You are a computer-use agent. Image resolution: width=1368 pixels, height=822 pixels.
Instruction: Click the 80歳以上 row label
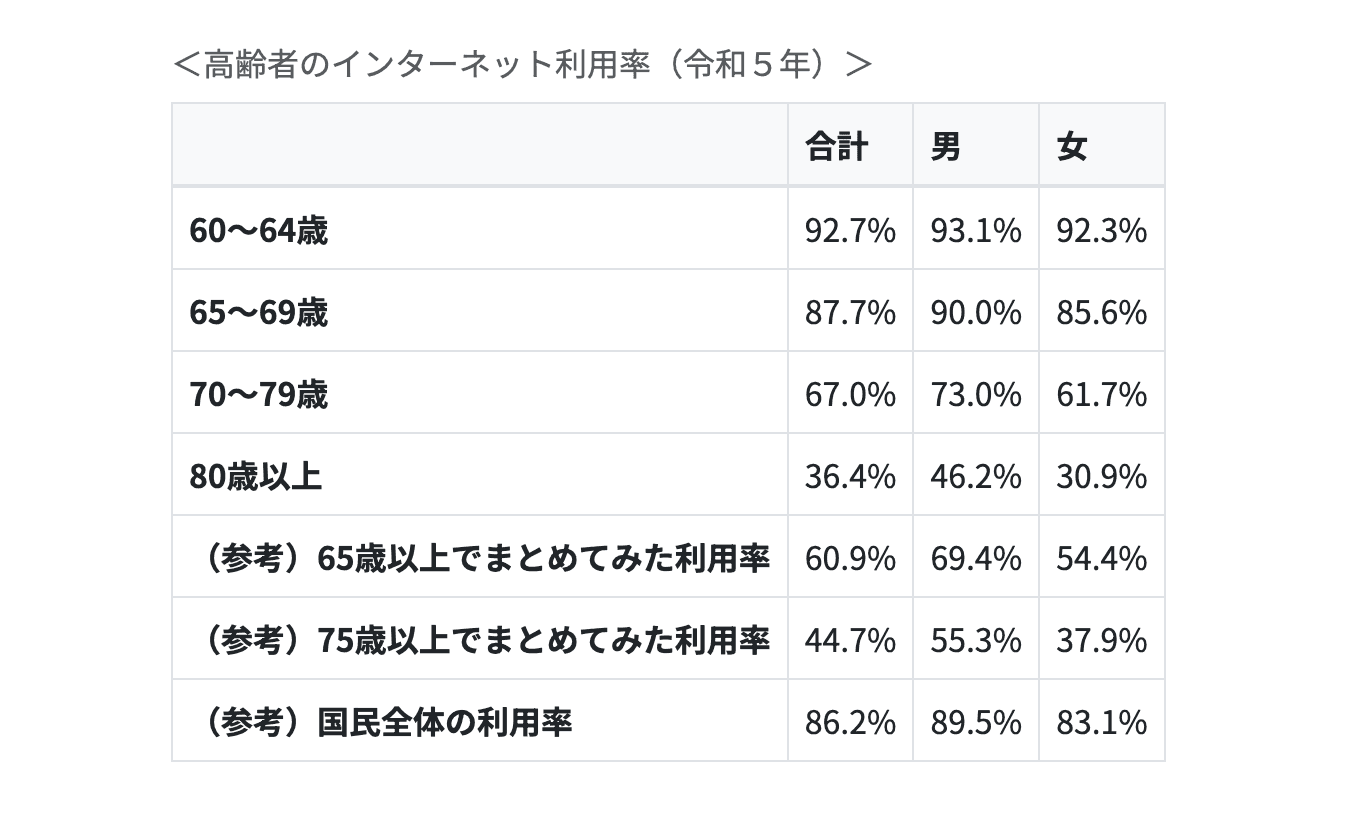(256, 476)
